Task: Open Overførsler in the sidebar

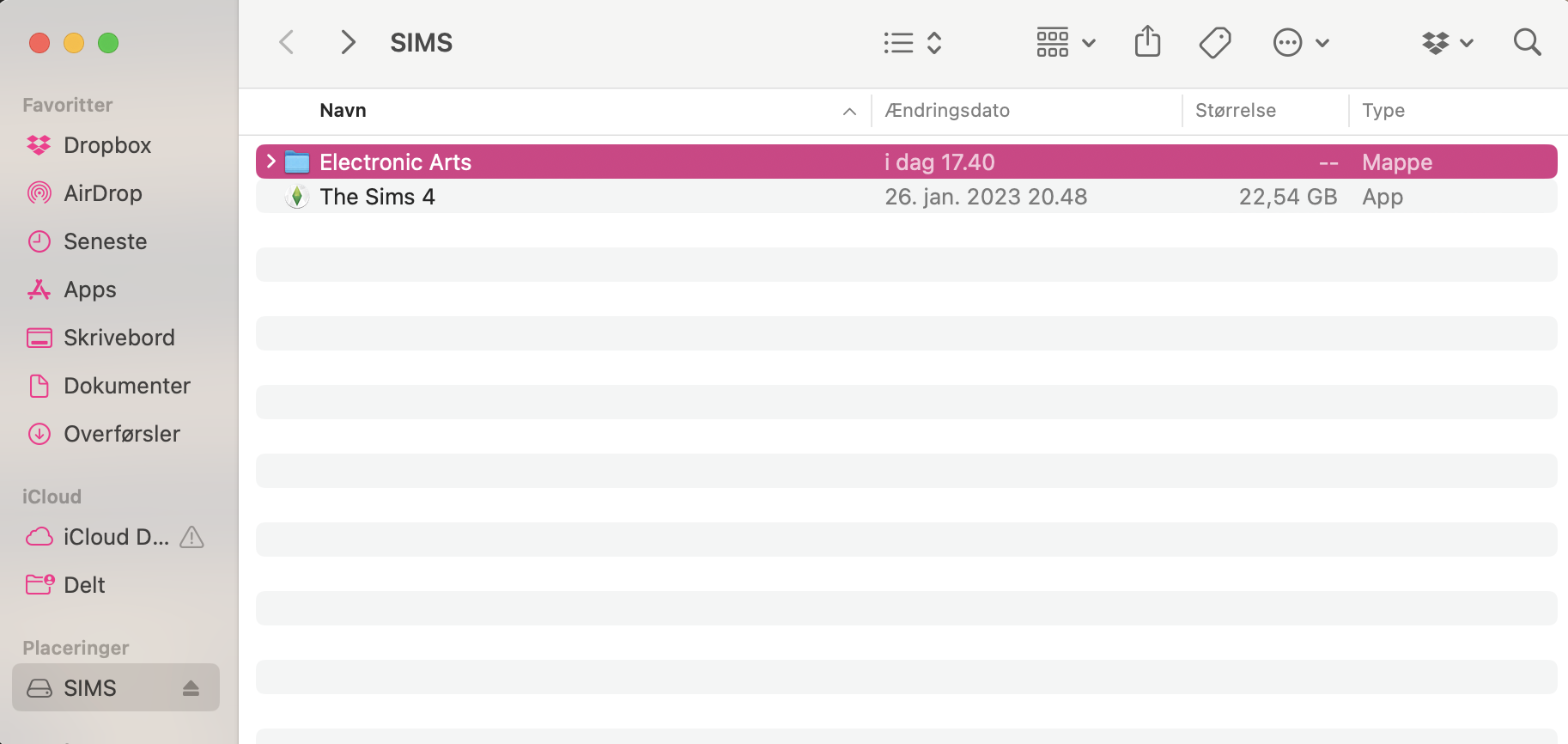Action: coord(121,434)
